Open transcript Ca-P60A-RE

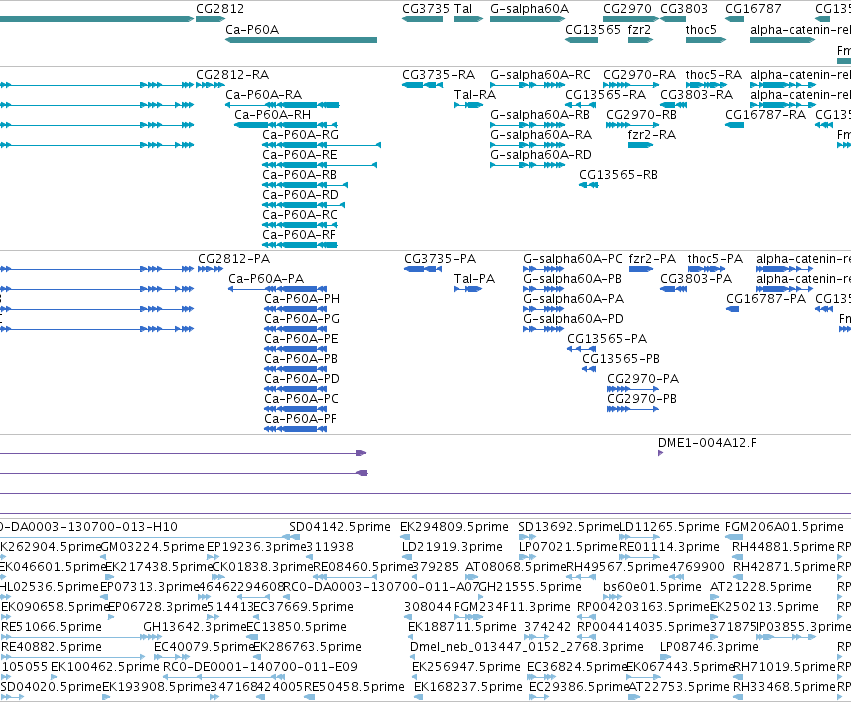pos(319,165)
